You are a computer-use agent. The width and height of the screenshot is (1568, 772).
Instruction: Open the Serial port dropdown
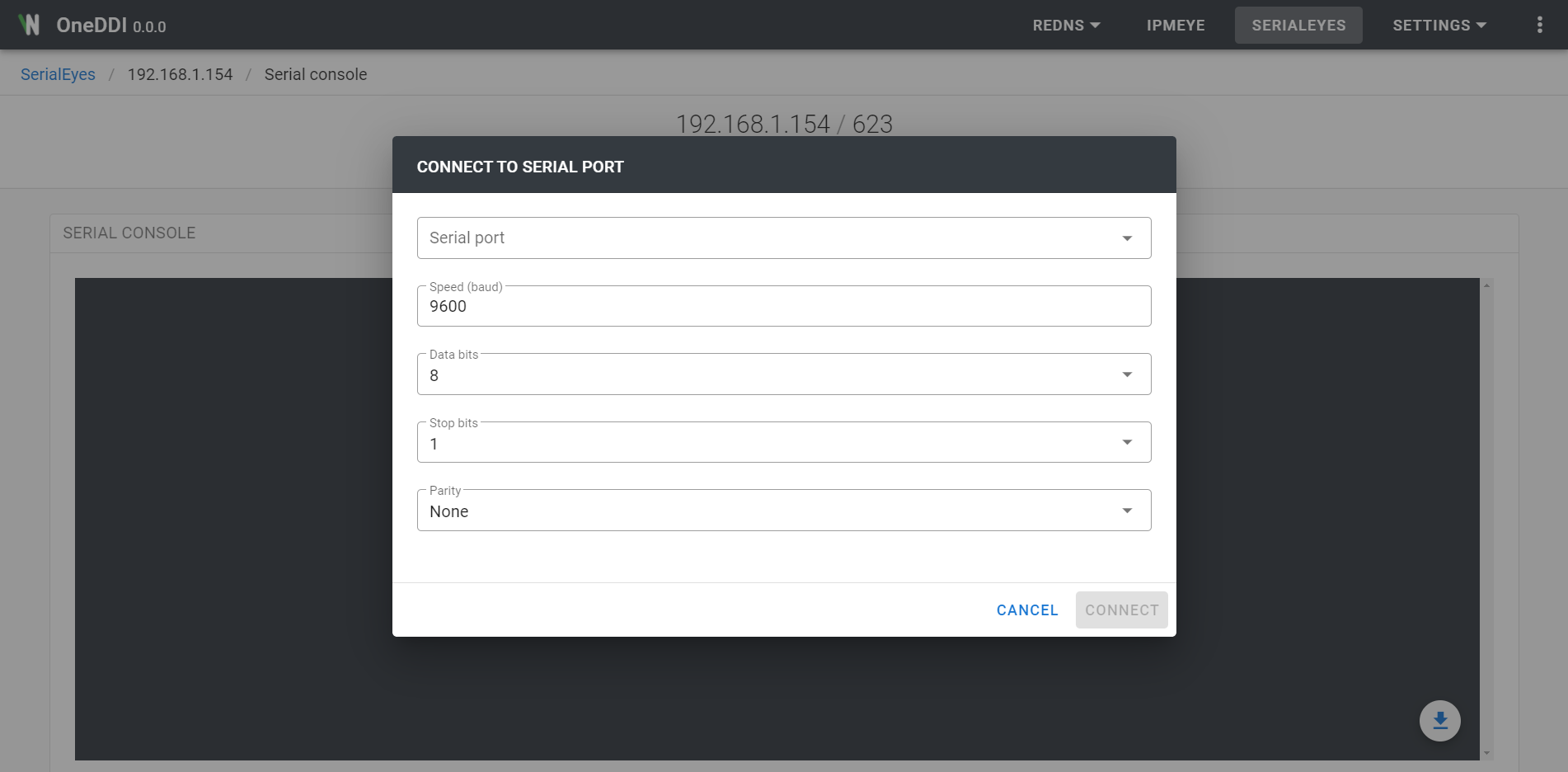click(x=783, y=238)
